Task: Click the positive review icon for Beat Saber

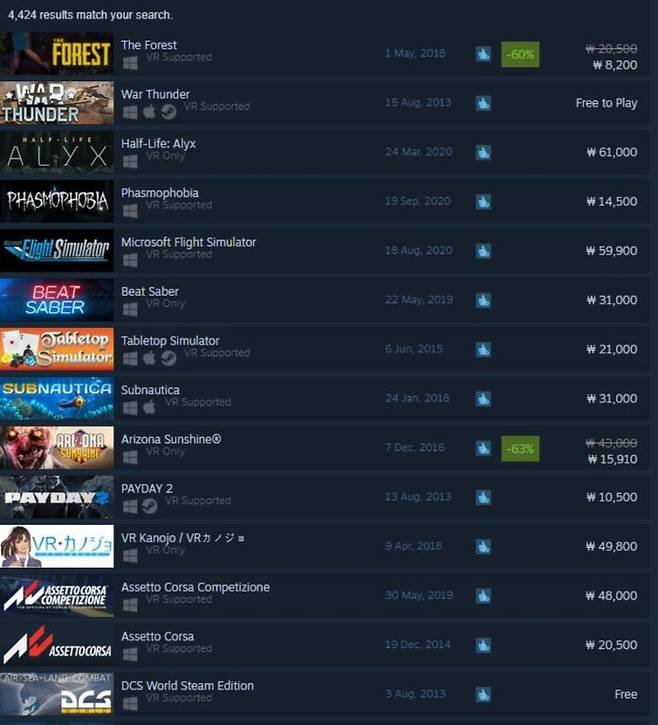Action: 483,300
